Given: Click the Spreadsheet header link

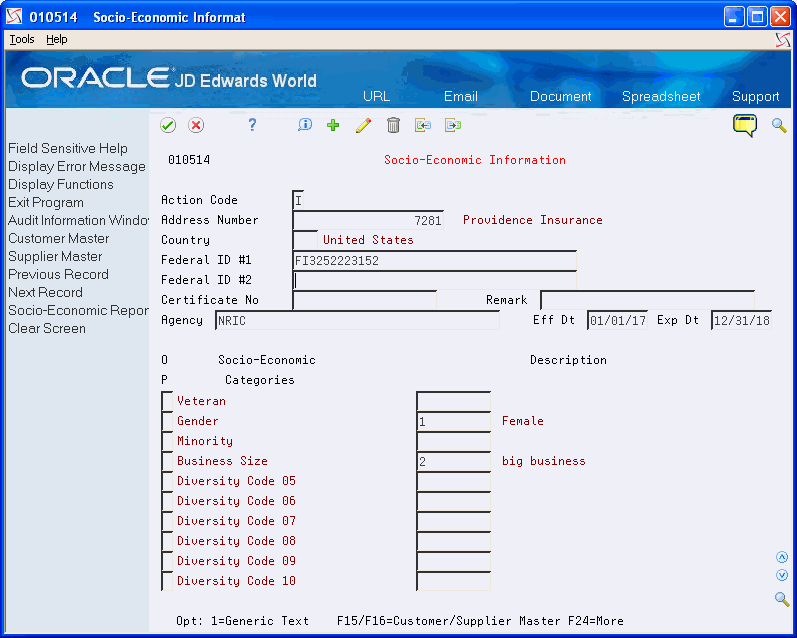Looking at the screenshot, I should (x=661, y=96).
